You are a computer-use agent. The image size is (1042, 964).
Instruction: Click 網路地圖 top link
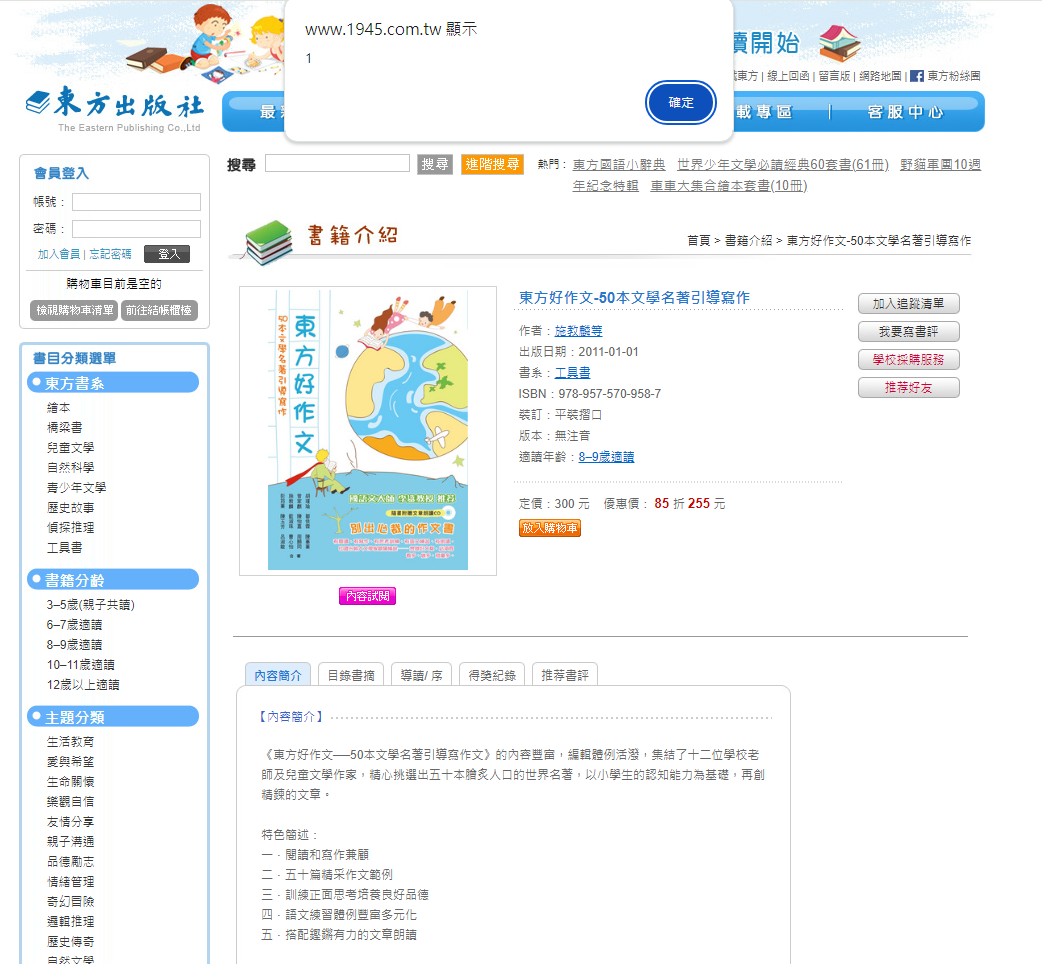[880, 76]
